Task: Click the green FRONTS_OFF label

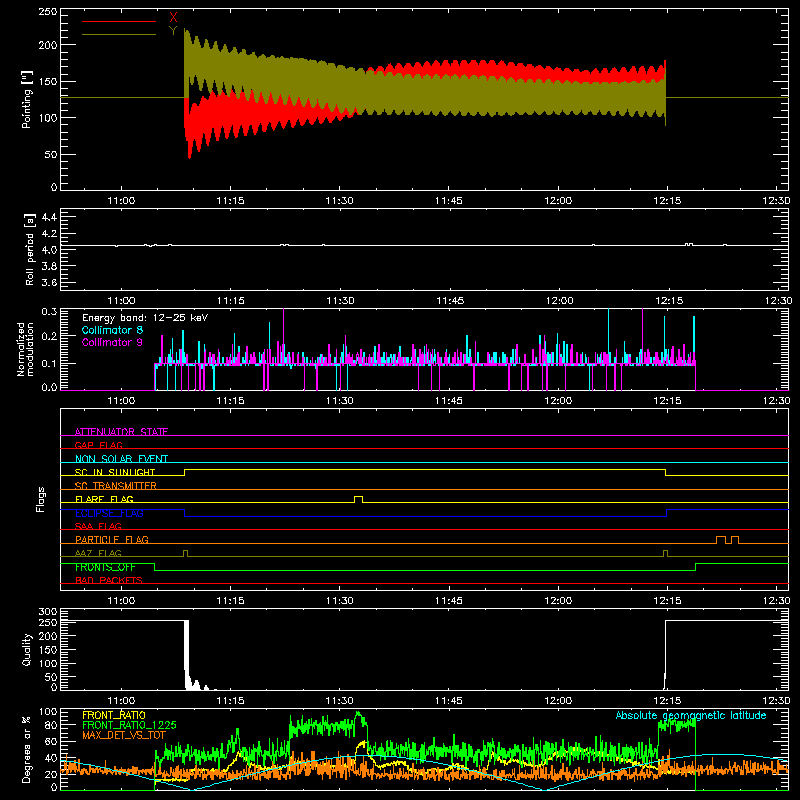Action: pos(105,567)
